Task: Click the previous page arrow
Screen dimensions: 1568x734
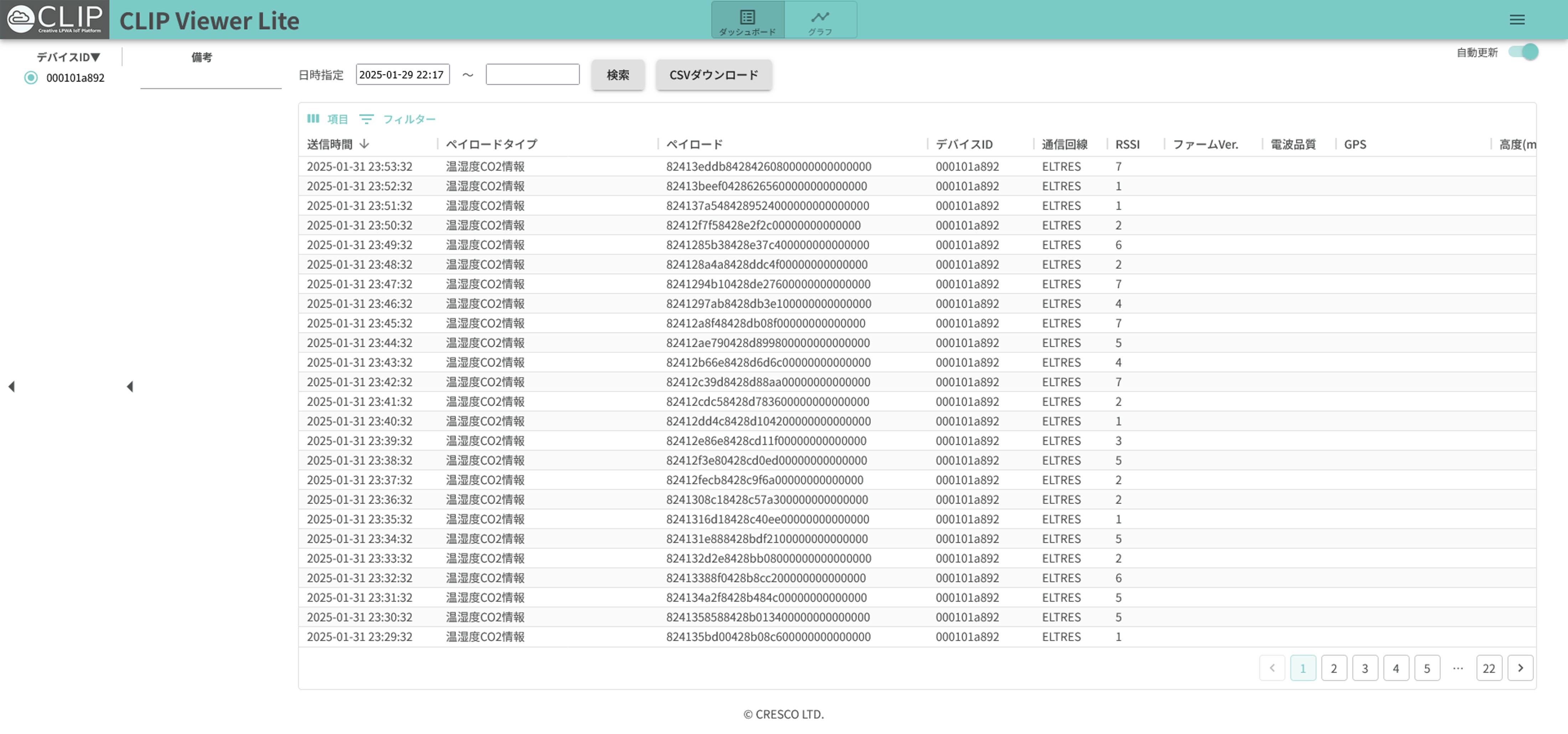Action: [x=1272, y=668]
